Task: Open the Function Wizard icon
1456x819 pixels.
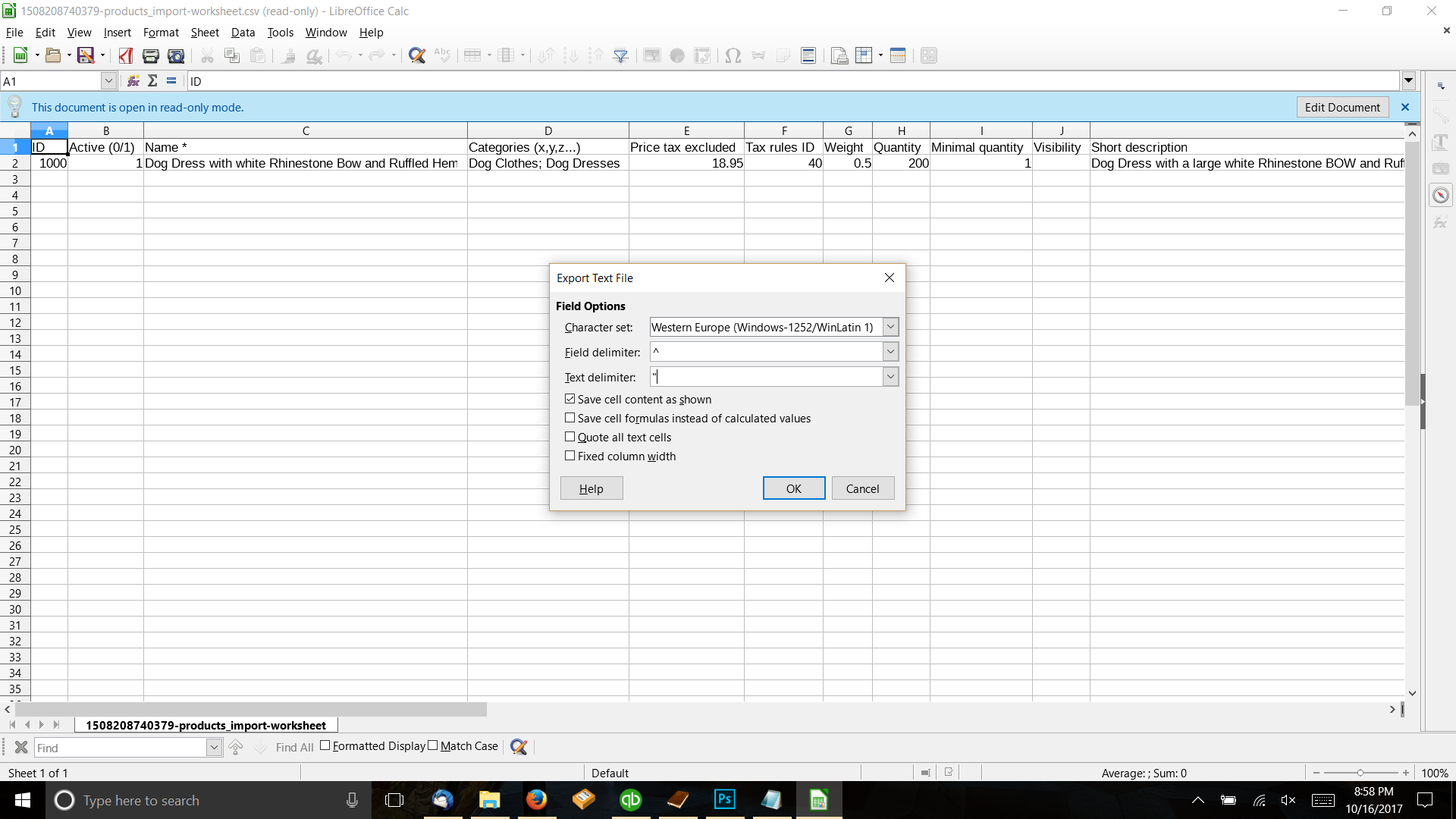Action: pos(133,80)
